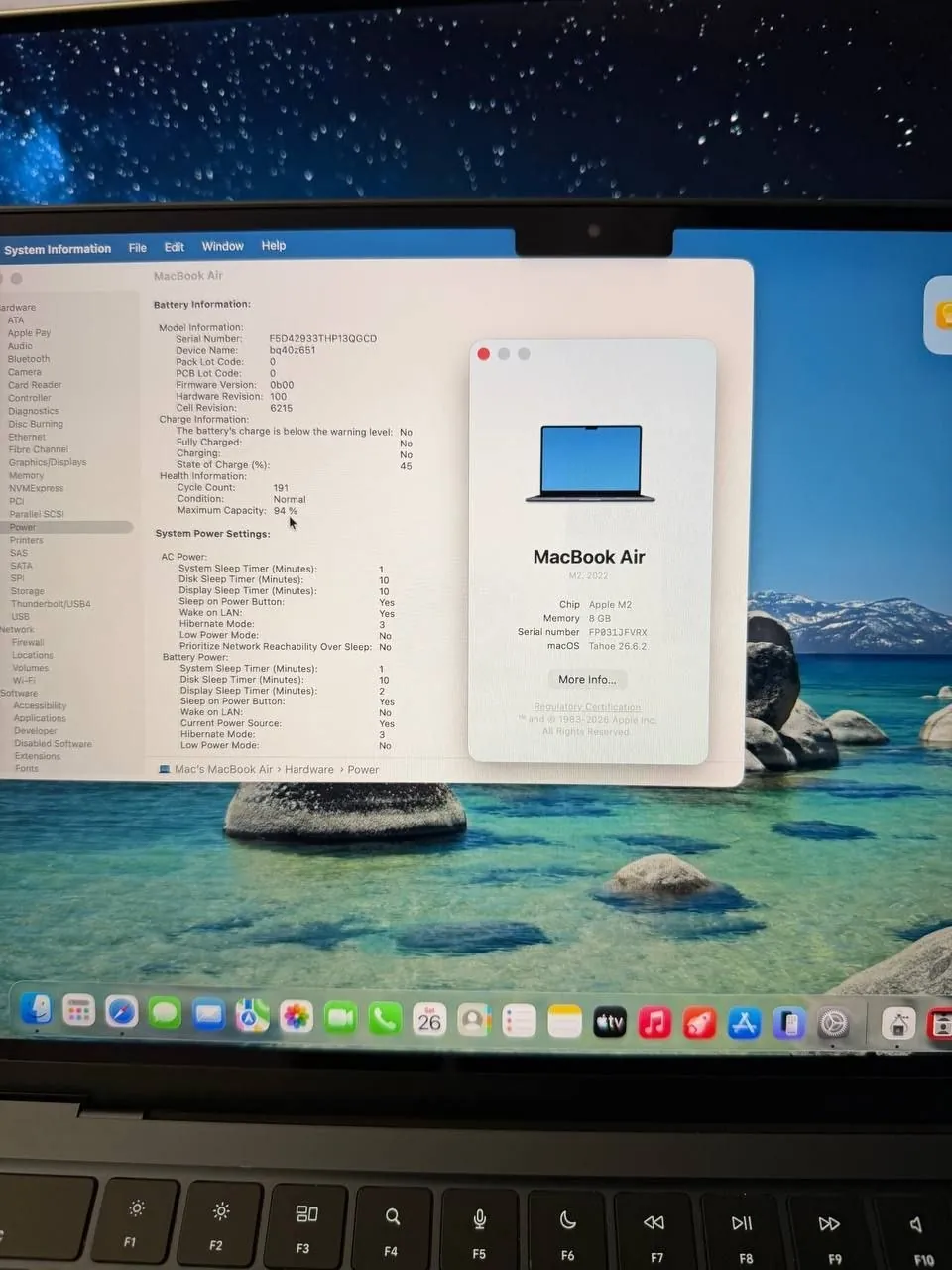
Task: Open red app icon beside App Store
Action: [x=699, y=1023]
